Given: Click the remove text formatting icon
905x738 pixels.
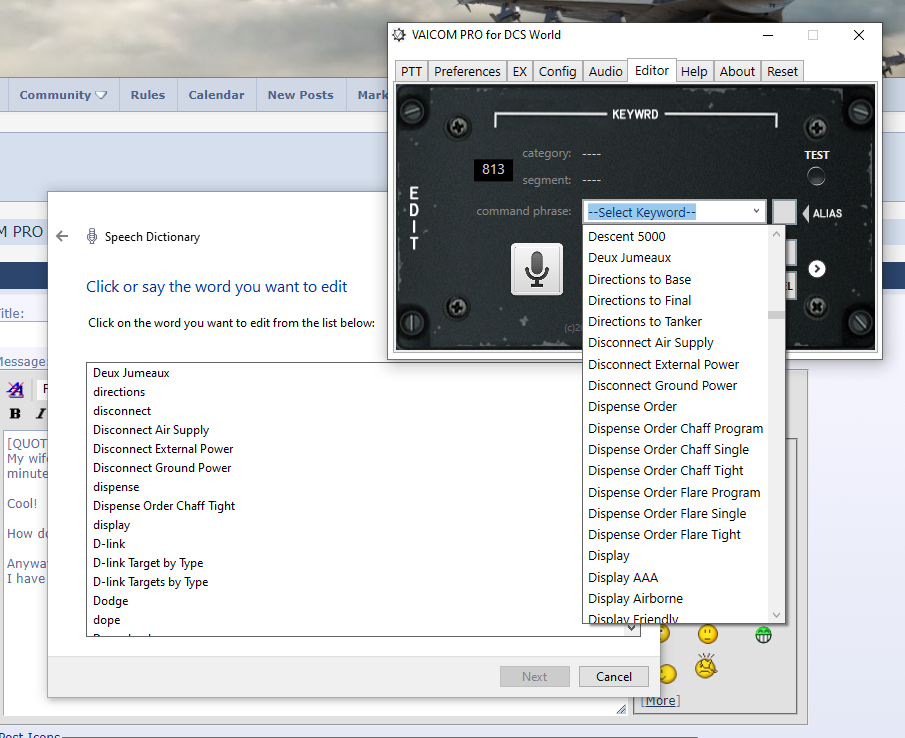Looking at the screenshot, I should (16, 389).
